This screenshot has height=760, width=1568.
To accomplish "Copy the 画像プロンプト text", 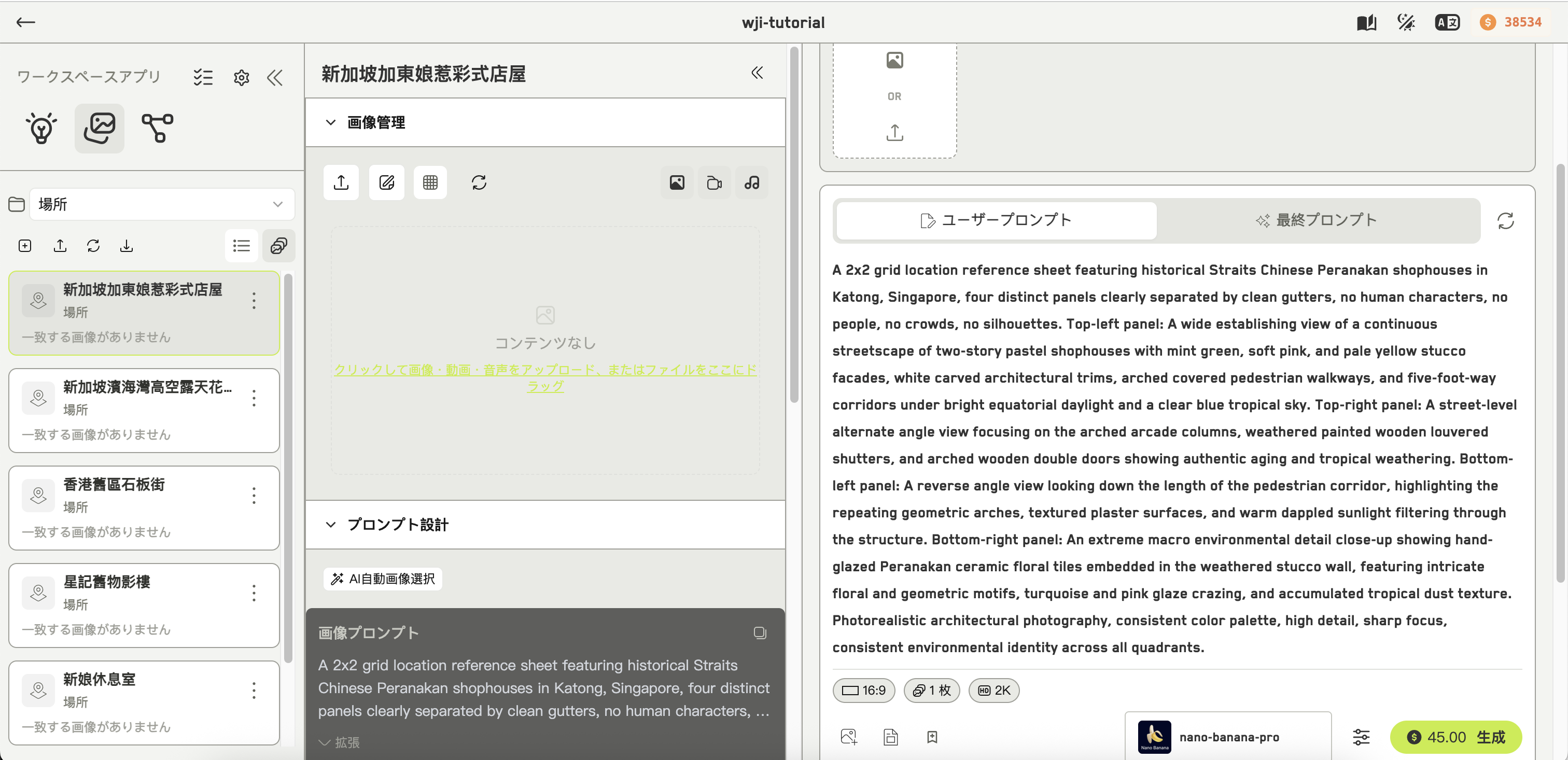I will tap(760, 633).
